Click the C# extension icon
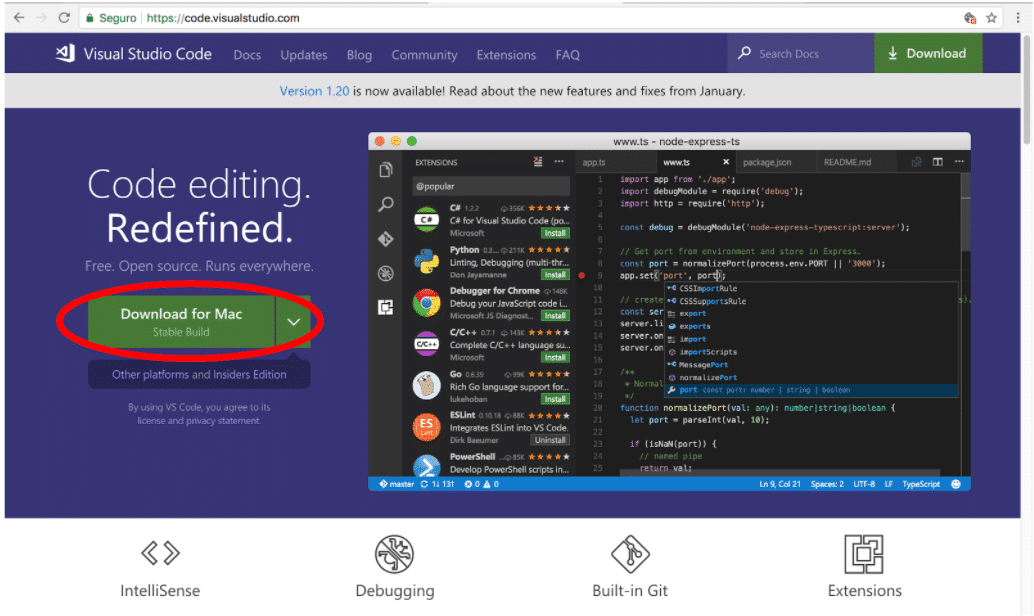The width and height of the screenshot is (1034, 616). pyautogui.click(x=426, y=220)
